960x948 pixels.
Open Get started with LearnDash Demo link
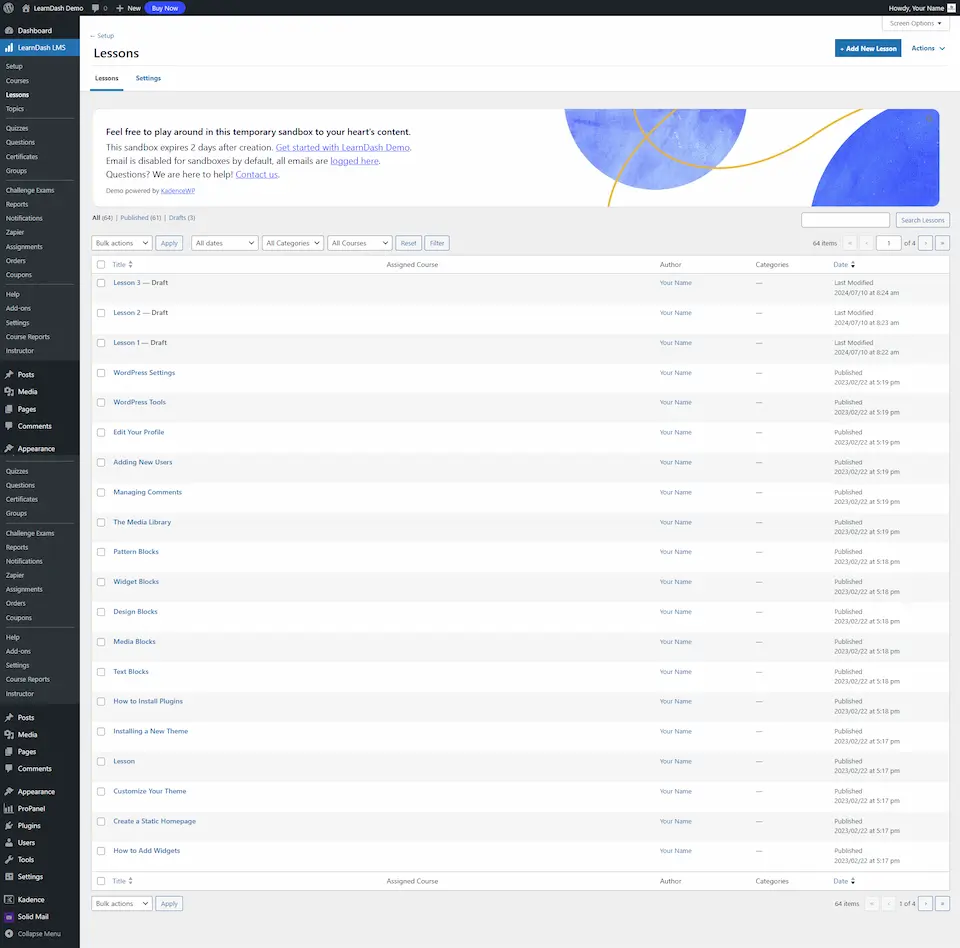pos(343,148)
